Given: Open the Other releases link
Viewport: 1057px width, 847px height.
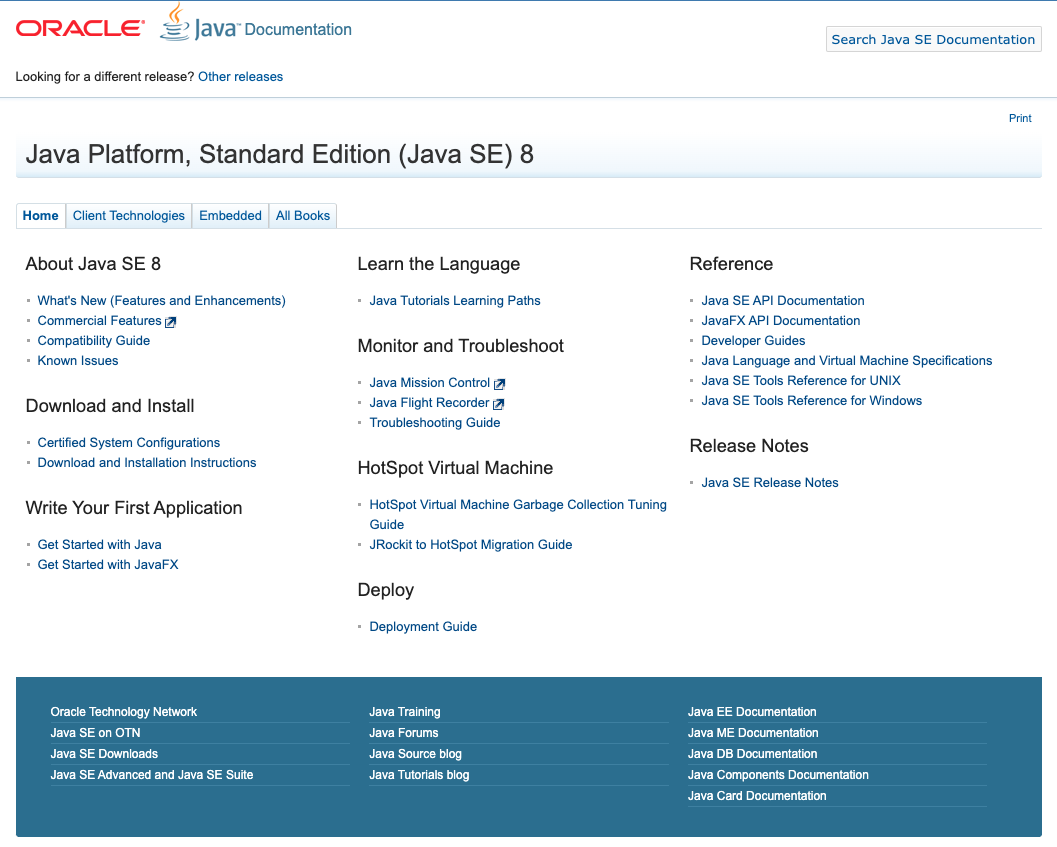Looking at the screenshot, I should (241, 77).
